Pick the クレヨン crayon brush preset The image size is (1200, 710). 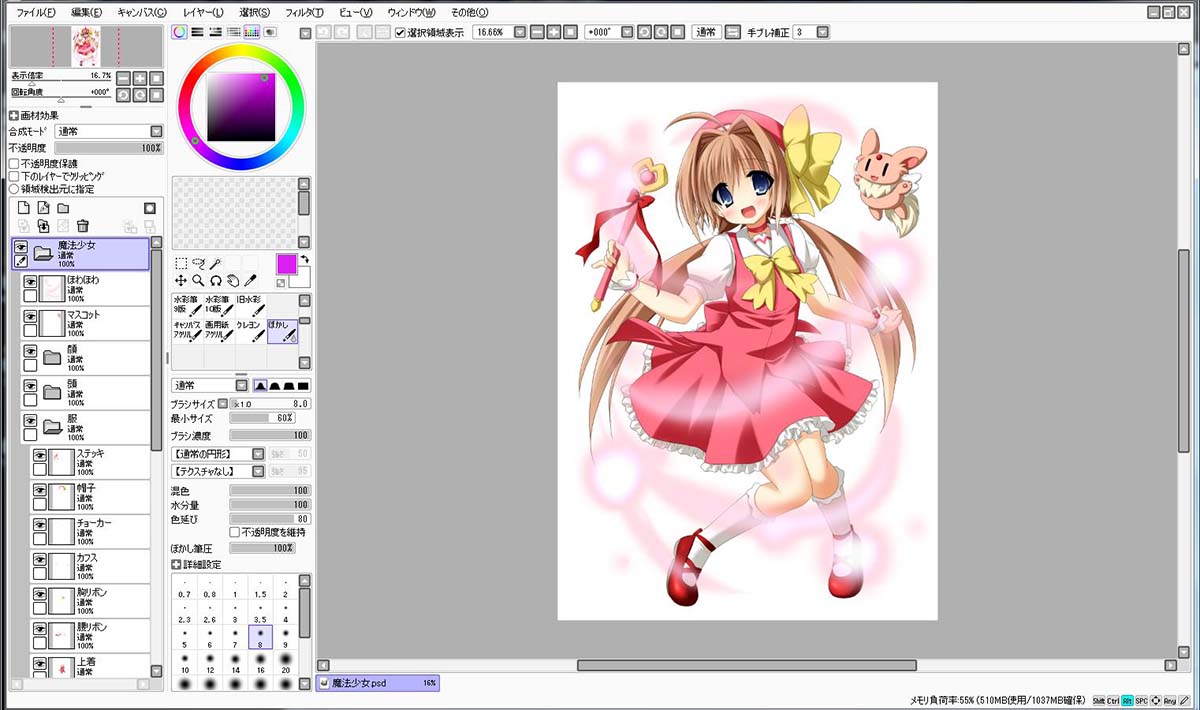coord(251,331)
